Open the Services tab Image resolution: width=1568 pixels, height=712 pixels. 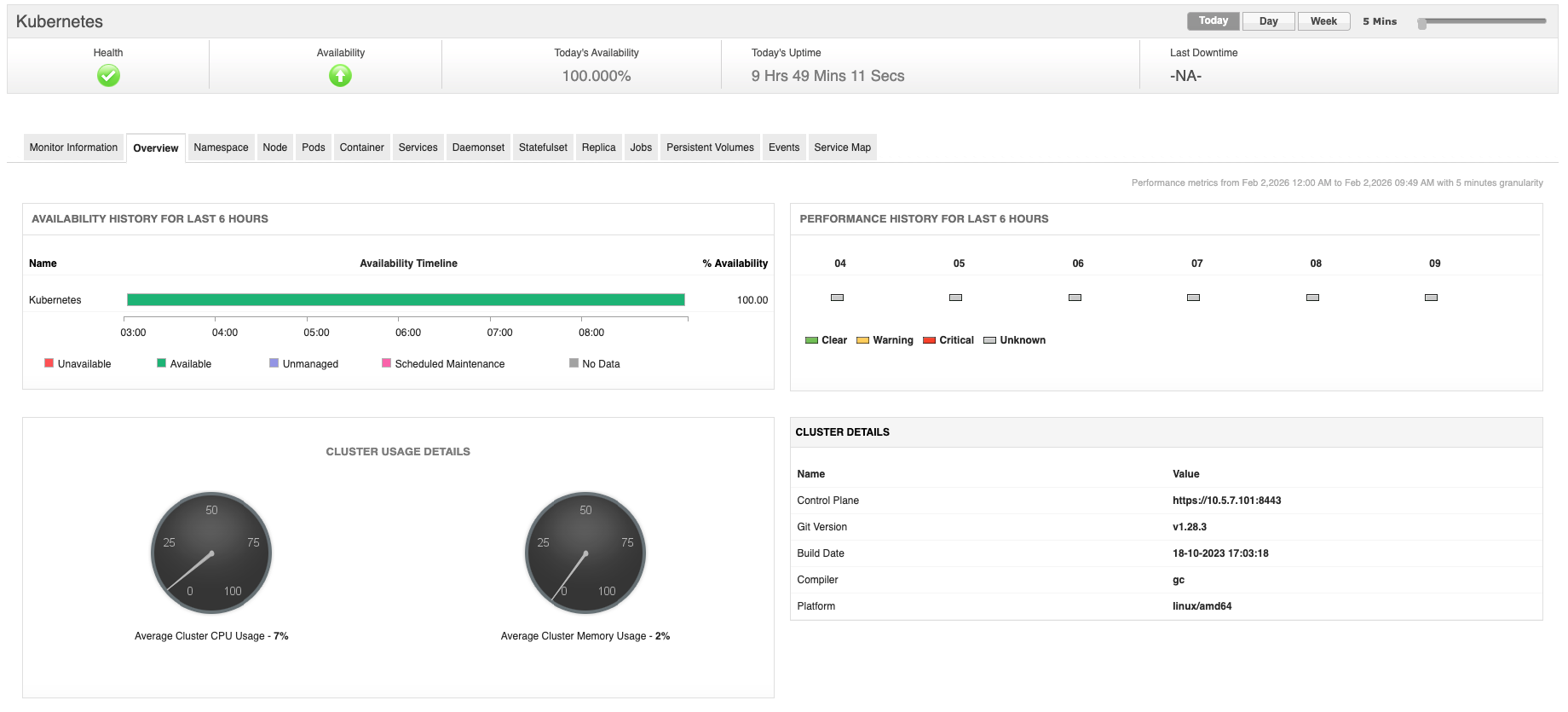pyautogui.click(x=418, y=148)
